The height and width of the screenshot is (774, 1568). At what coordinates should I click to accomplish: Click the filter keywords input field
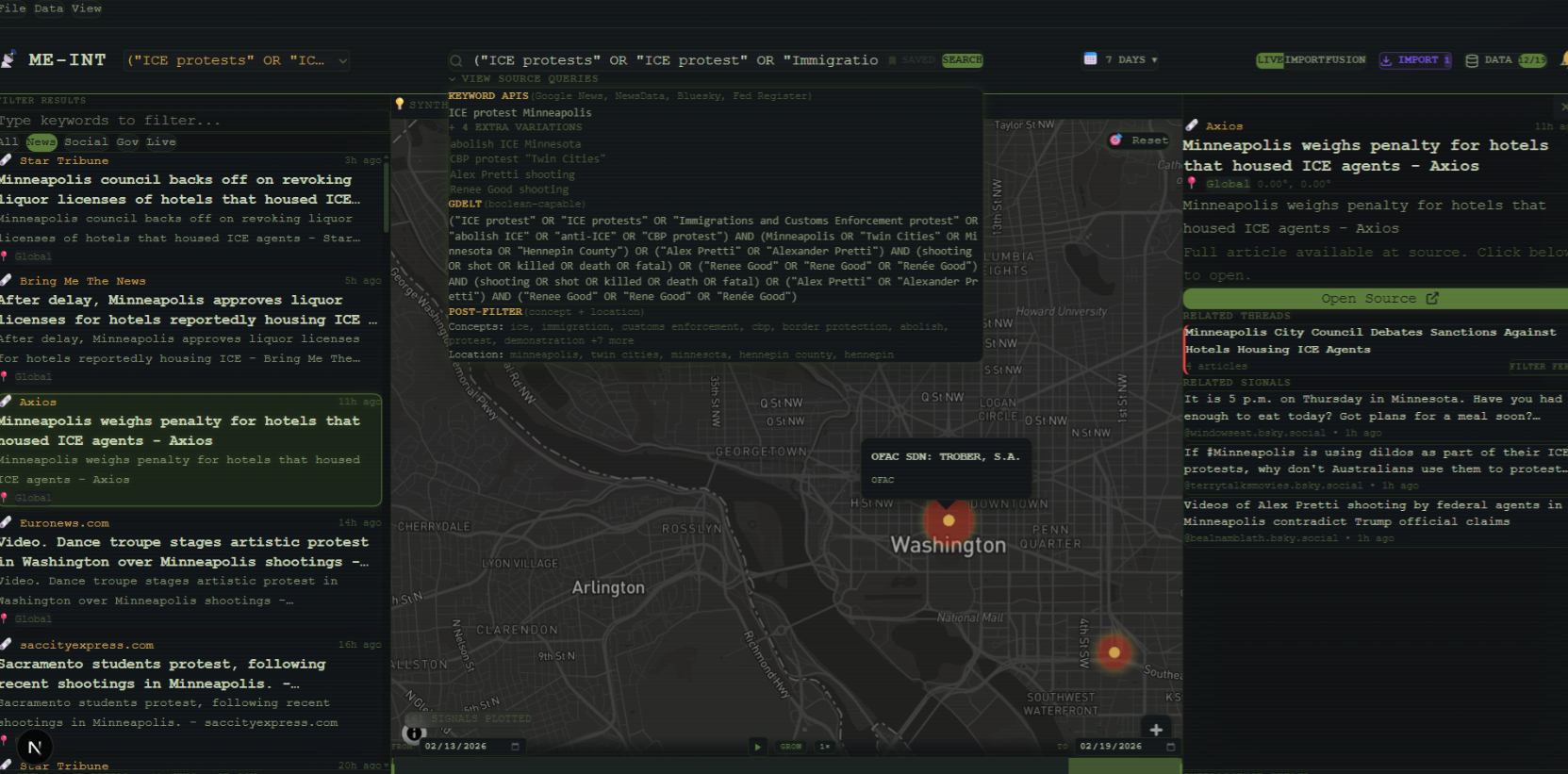[192, 121]
